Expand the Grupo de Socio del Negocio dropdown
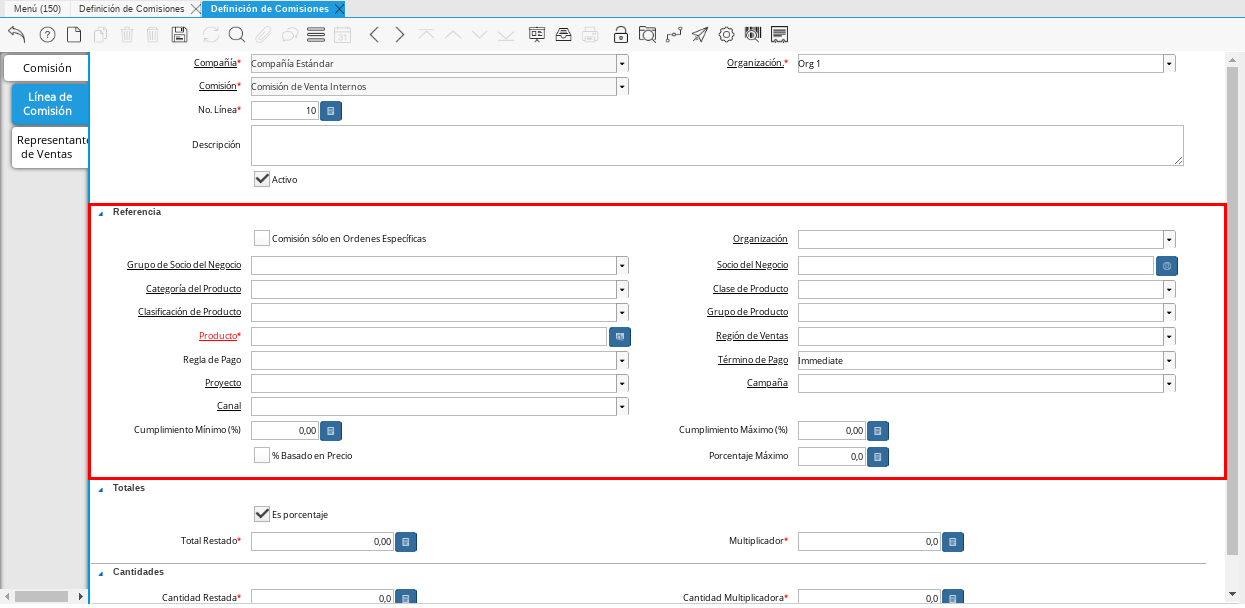Image resolution: width=1245 pixels, height=608 pixels. 622,265
